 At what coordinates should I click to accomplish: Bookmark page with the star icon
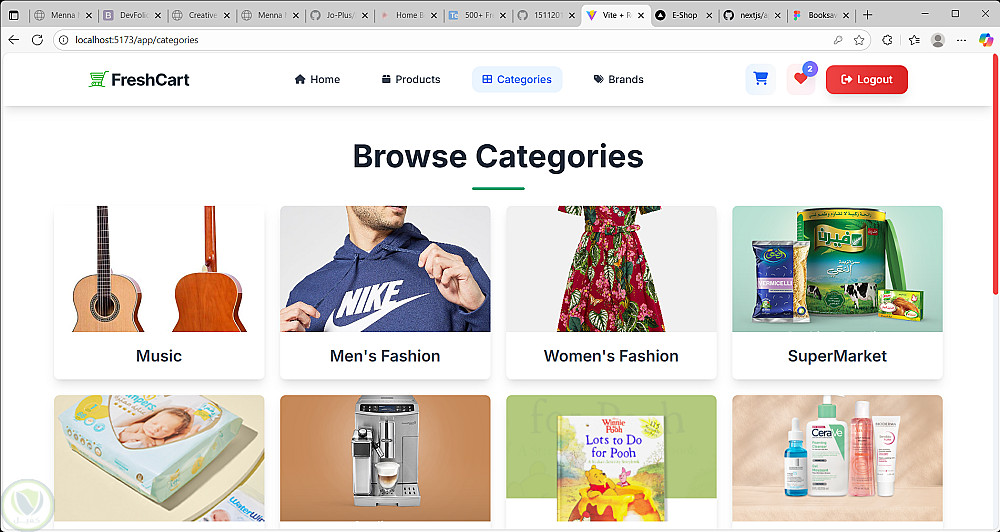pyautogui.click(x=859, y=40)
